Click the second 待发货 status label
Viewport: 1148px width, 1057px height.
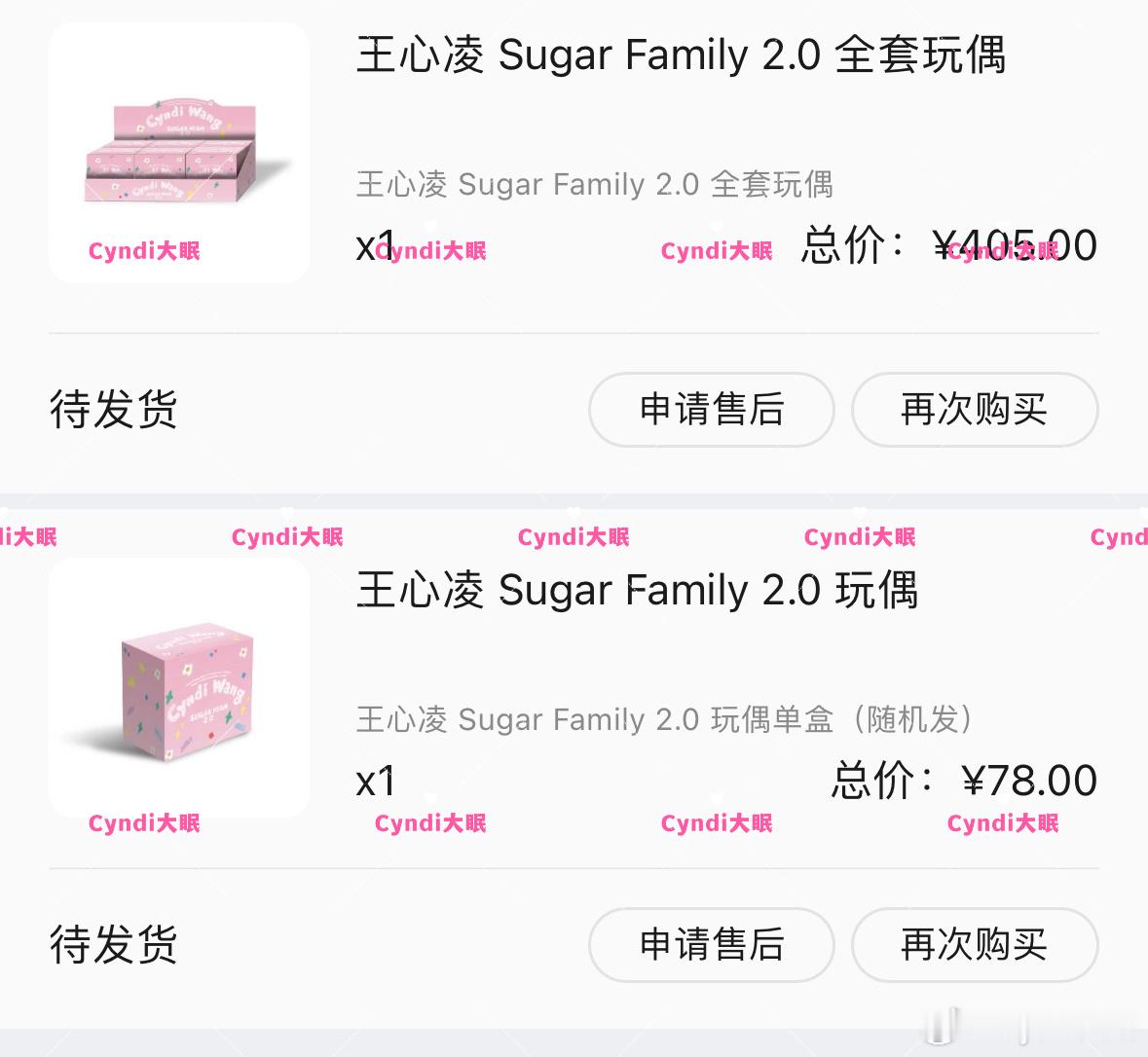[x=112, y=944]
